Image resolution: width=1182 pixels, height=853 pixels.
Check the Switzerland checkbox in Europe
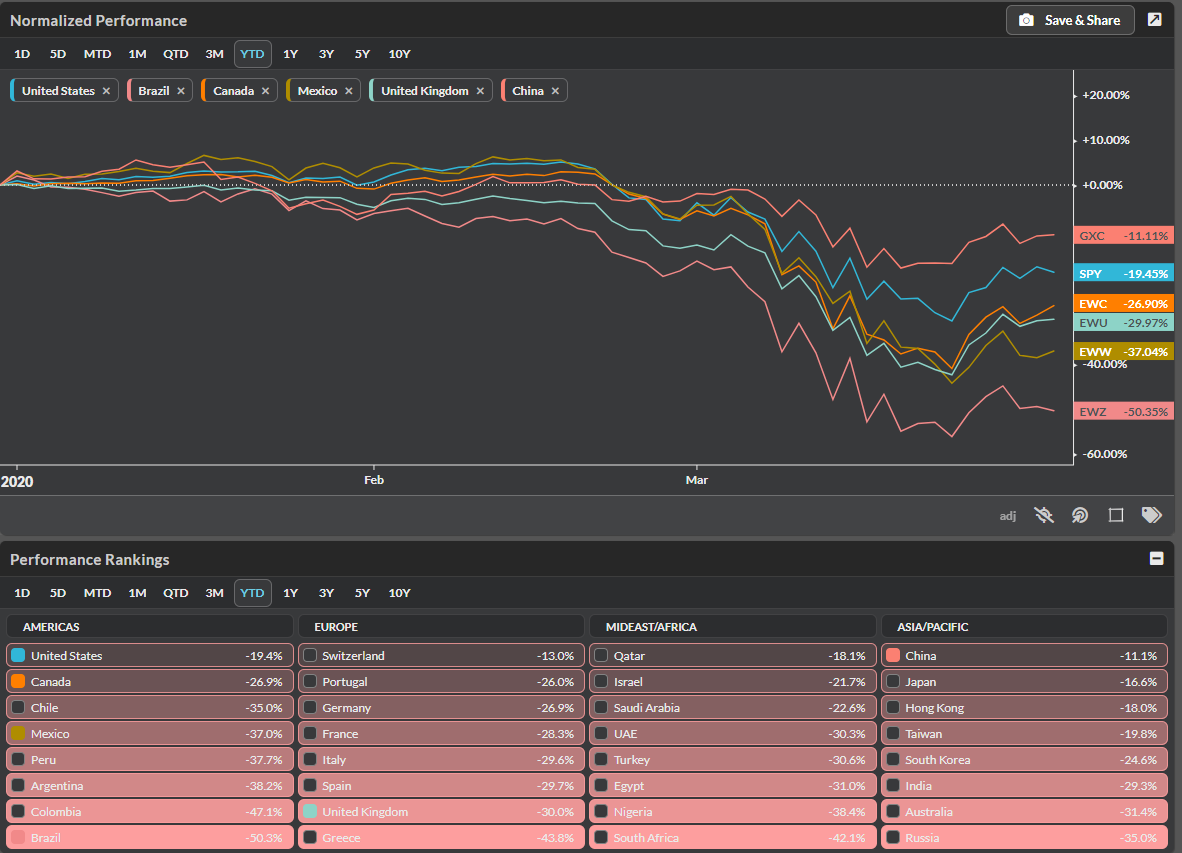coord(310,656)
